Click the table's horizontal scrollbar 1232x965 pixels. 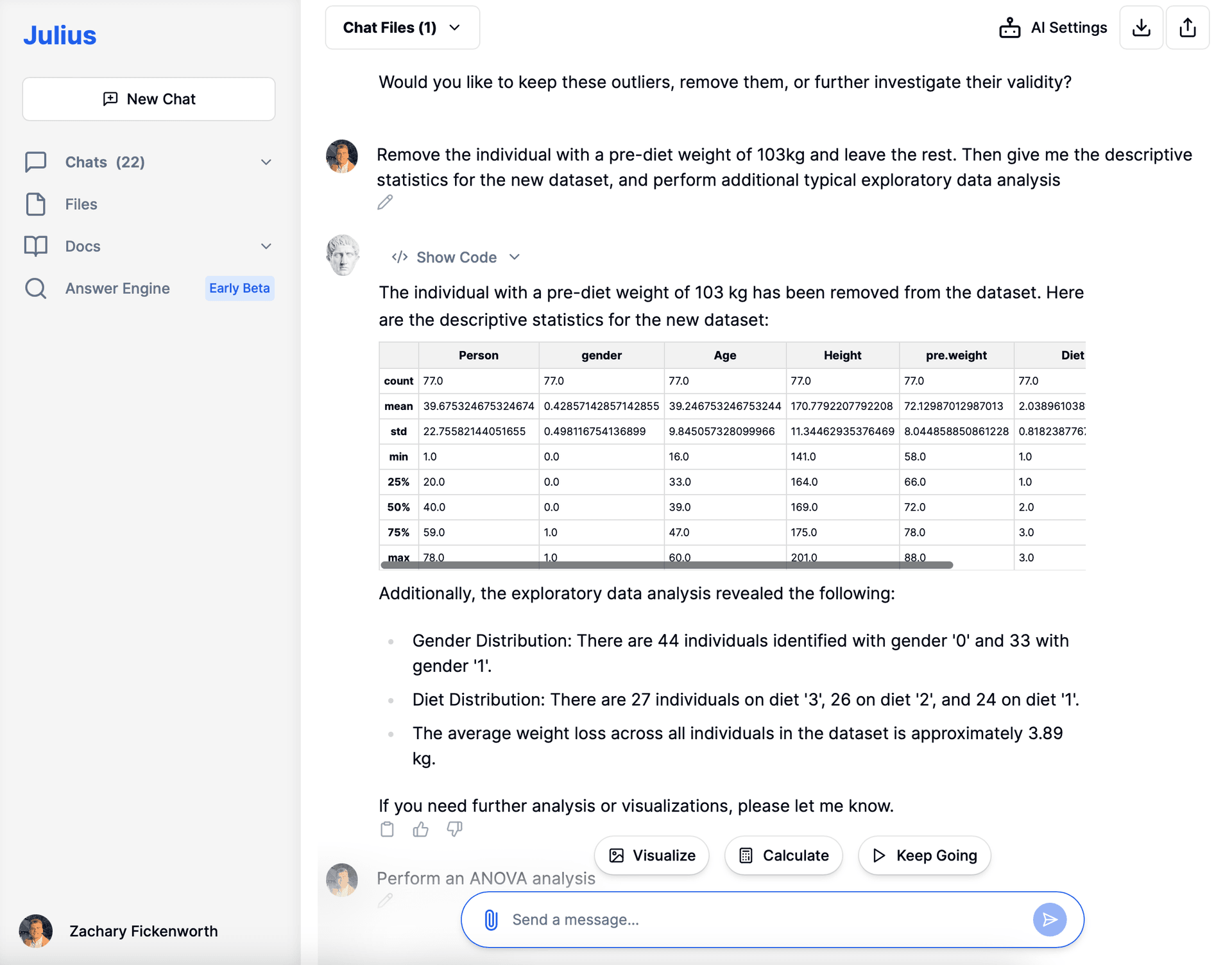[x=667, y=565]
